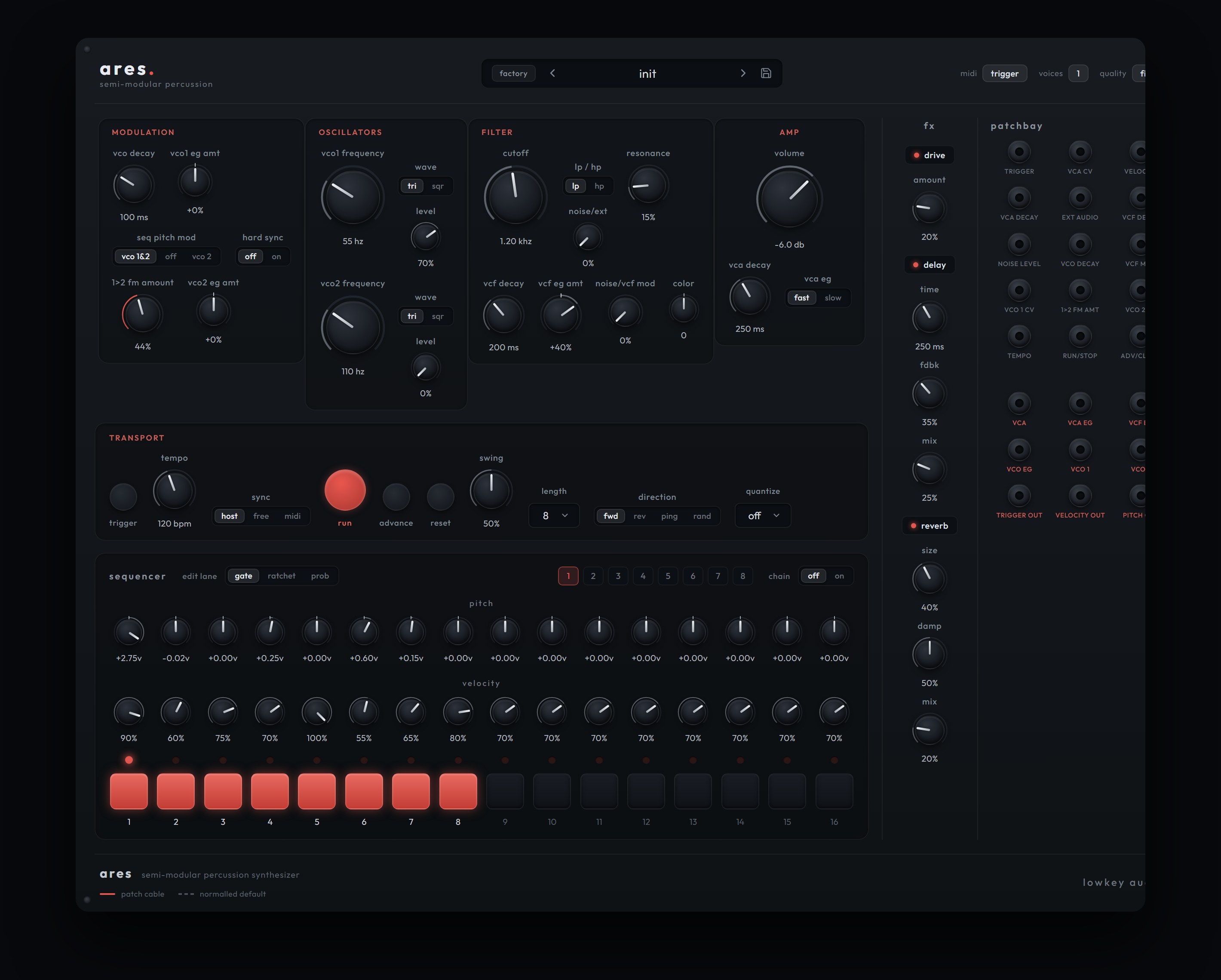Click the vco1 frequency knob
Viewport: 1221px width, 980px height.
pos(352,196)
